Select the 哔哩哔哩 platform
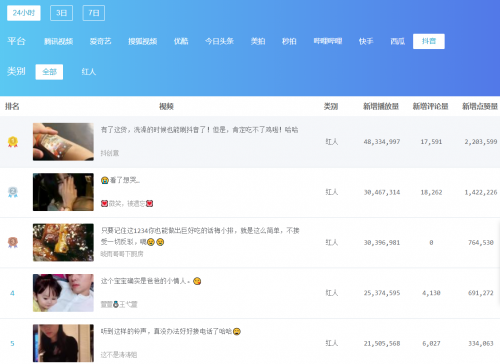 point(328,41)
